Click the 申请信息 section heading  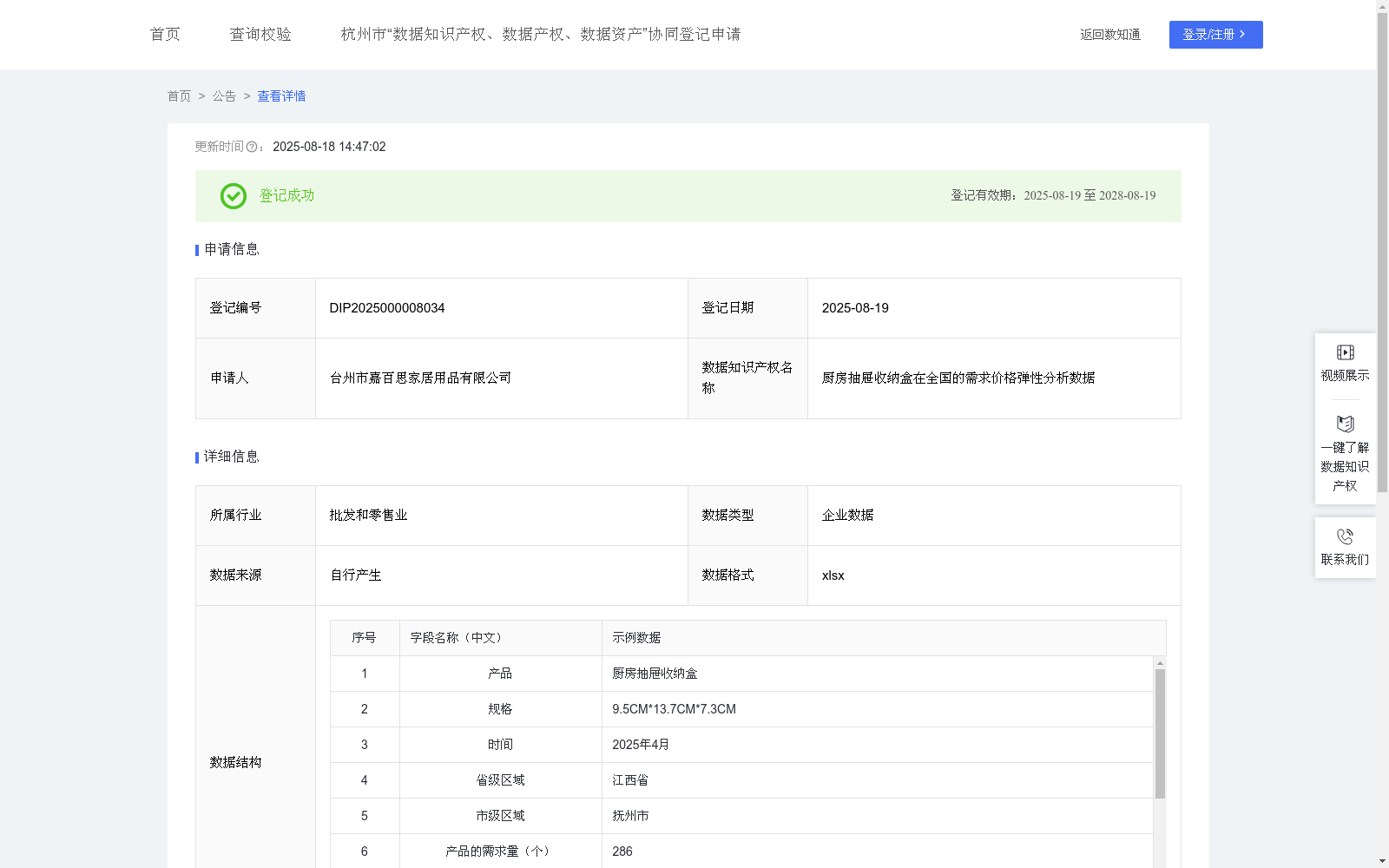[x=232, y=250]
